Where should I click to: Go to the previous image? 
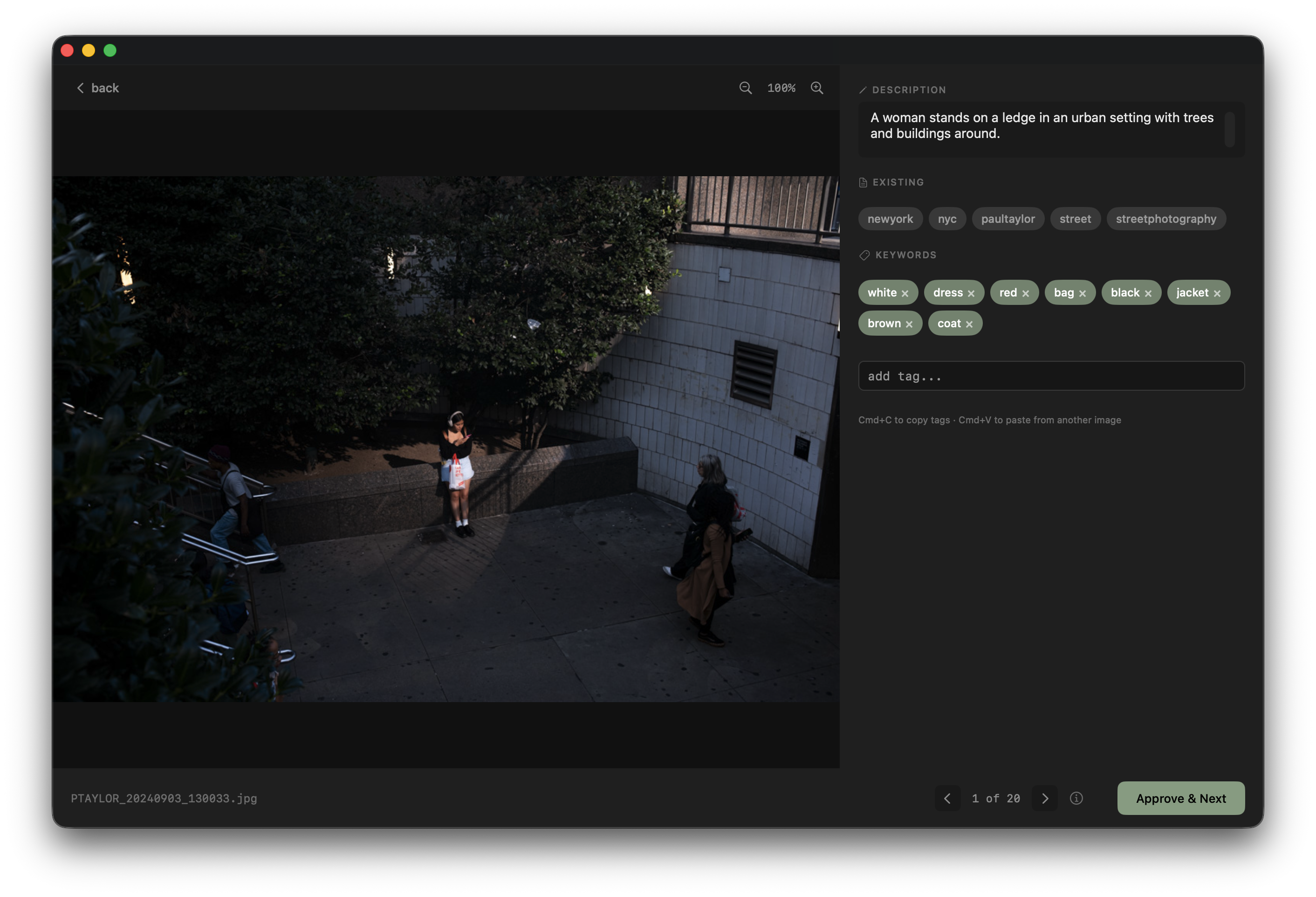(x=947, y=799)
